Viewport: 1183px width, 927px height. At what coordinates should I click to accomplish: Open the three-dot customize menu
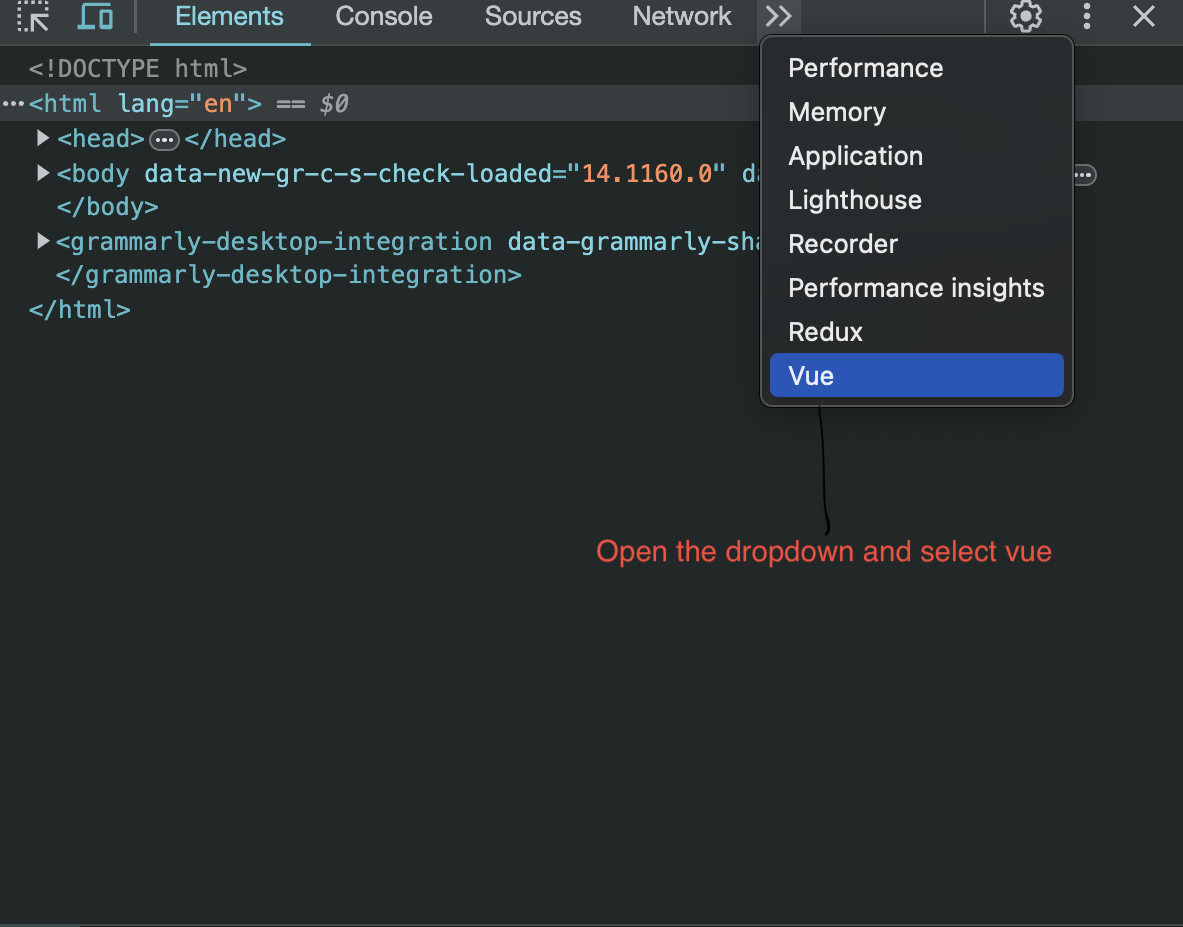(1086, 16)
